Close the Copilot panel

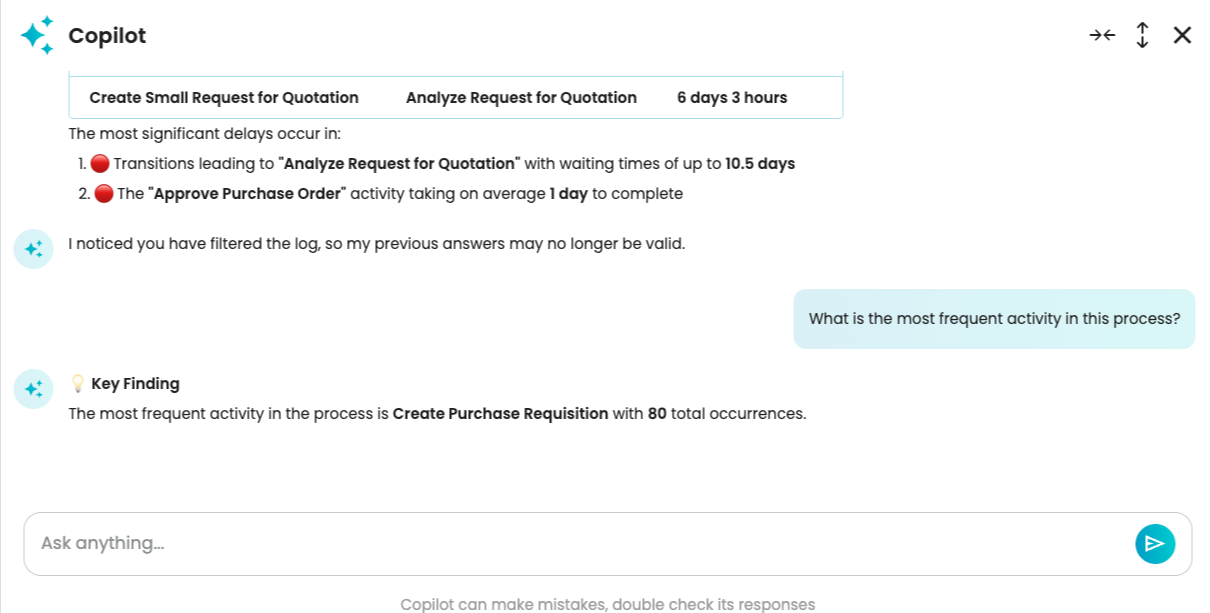(1182, 35)
